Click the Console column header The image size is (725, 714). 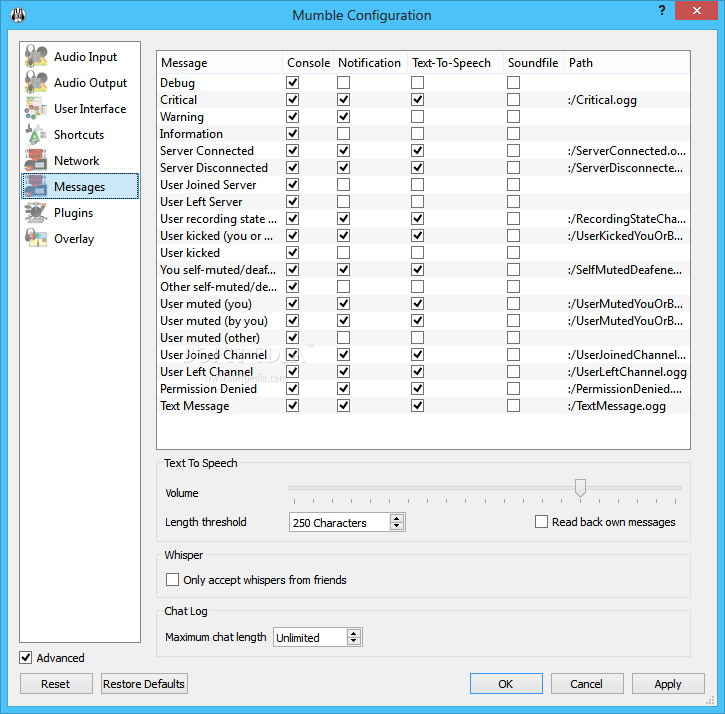(x=308, y=62)
